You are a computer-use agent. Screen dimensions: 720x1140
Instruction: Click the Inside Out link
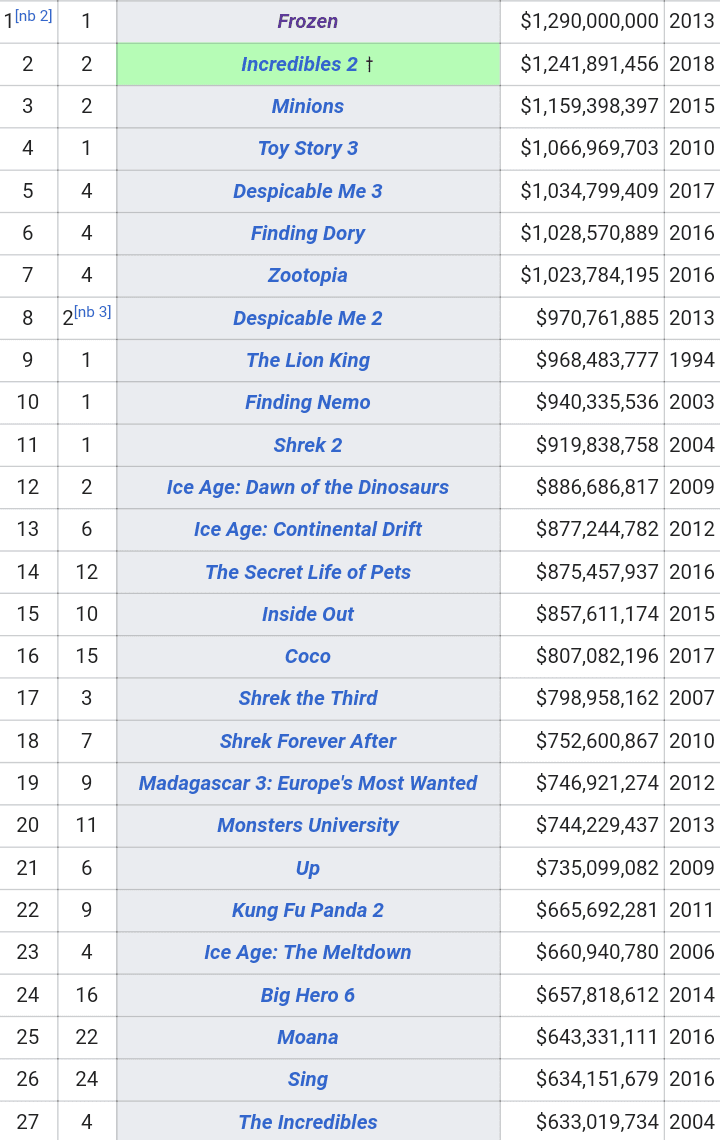click(308, 614)
